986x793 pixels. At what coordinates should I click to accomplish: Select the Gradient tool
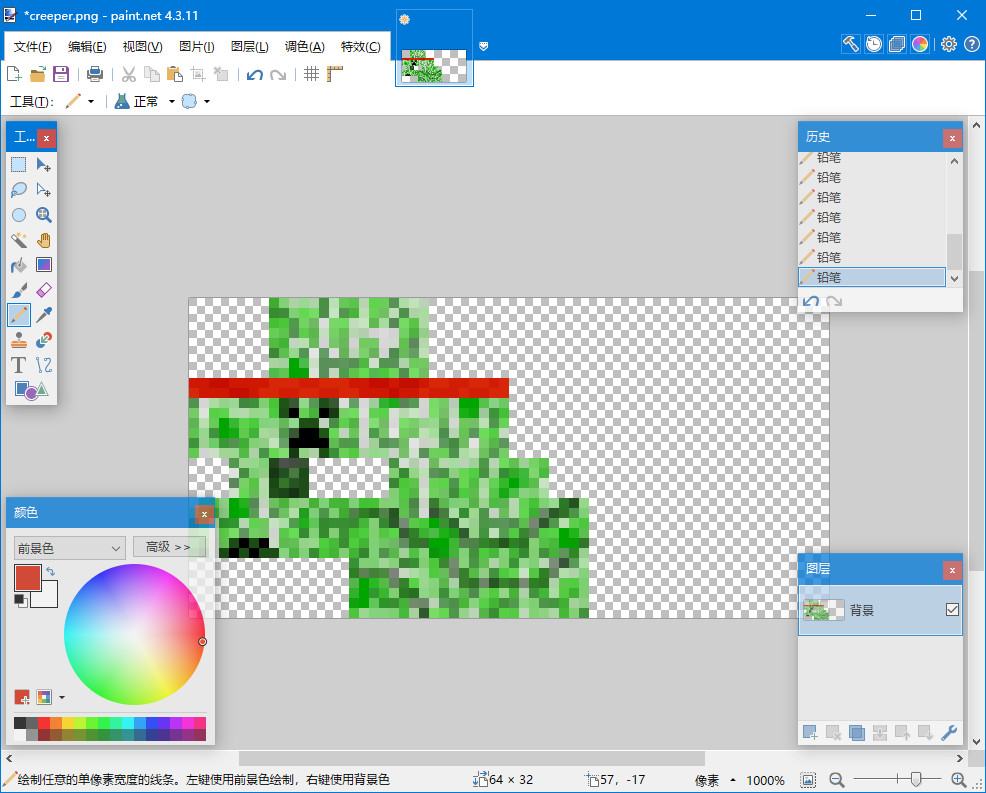pos(43,265)
